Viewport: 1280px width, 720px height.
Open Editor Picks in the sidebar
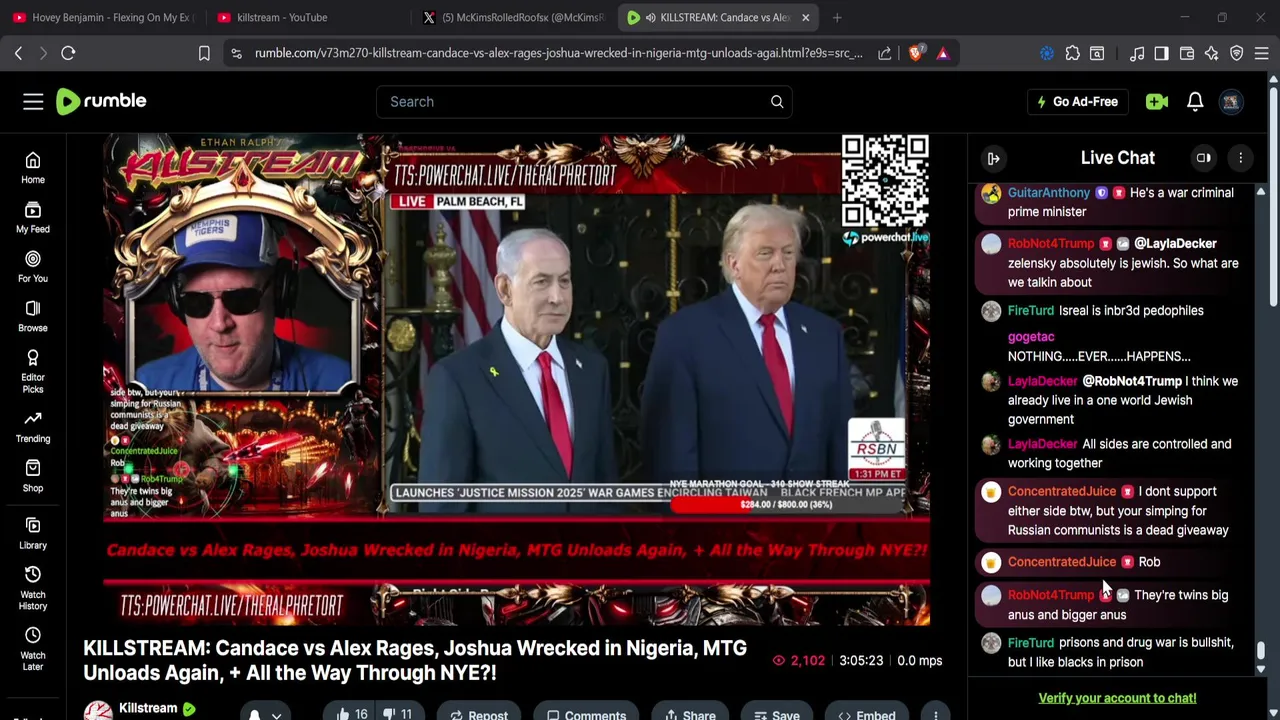33,371
